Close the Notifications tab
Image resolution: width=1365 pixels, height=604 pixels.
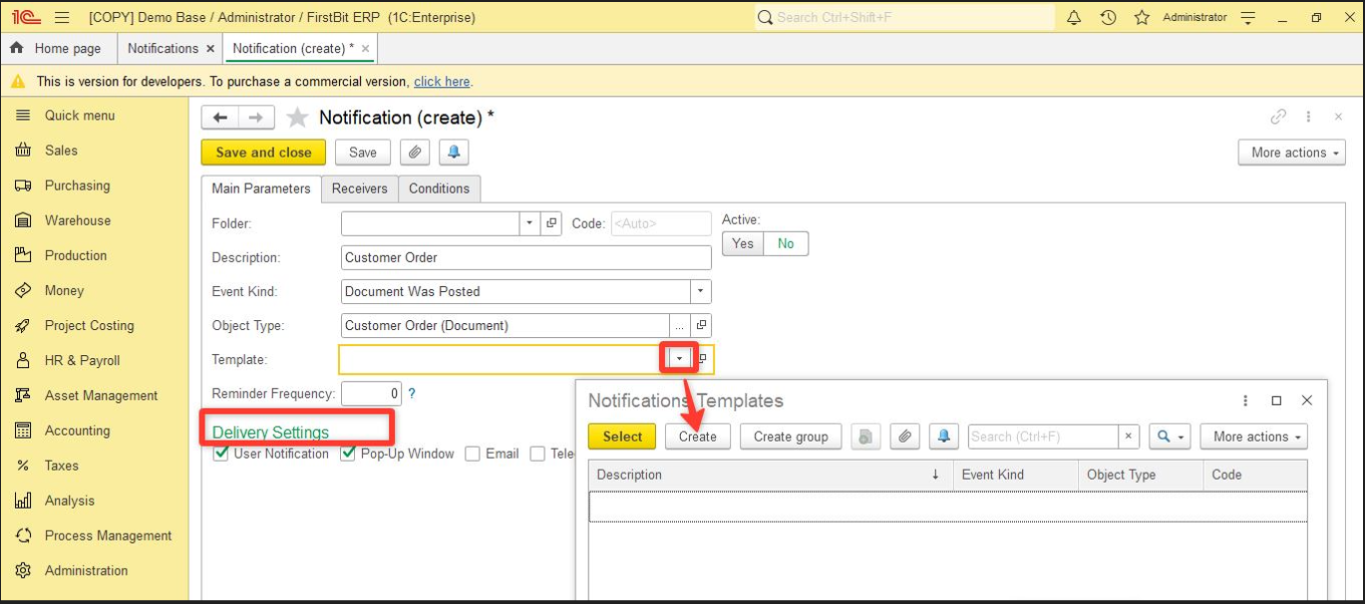(210, 48)
